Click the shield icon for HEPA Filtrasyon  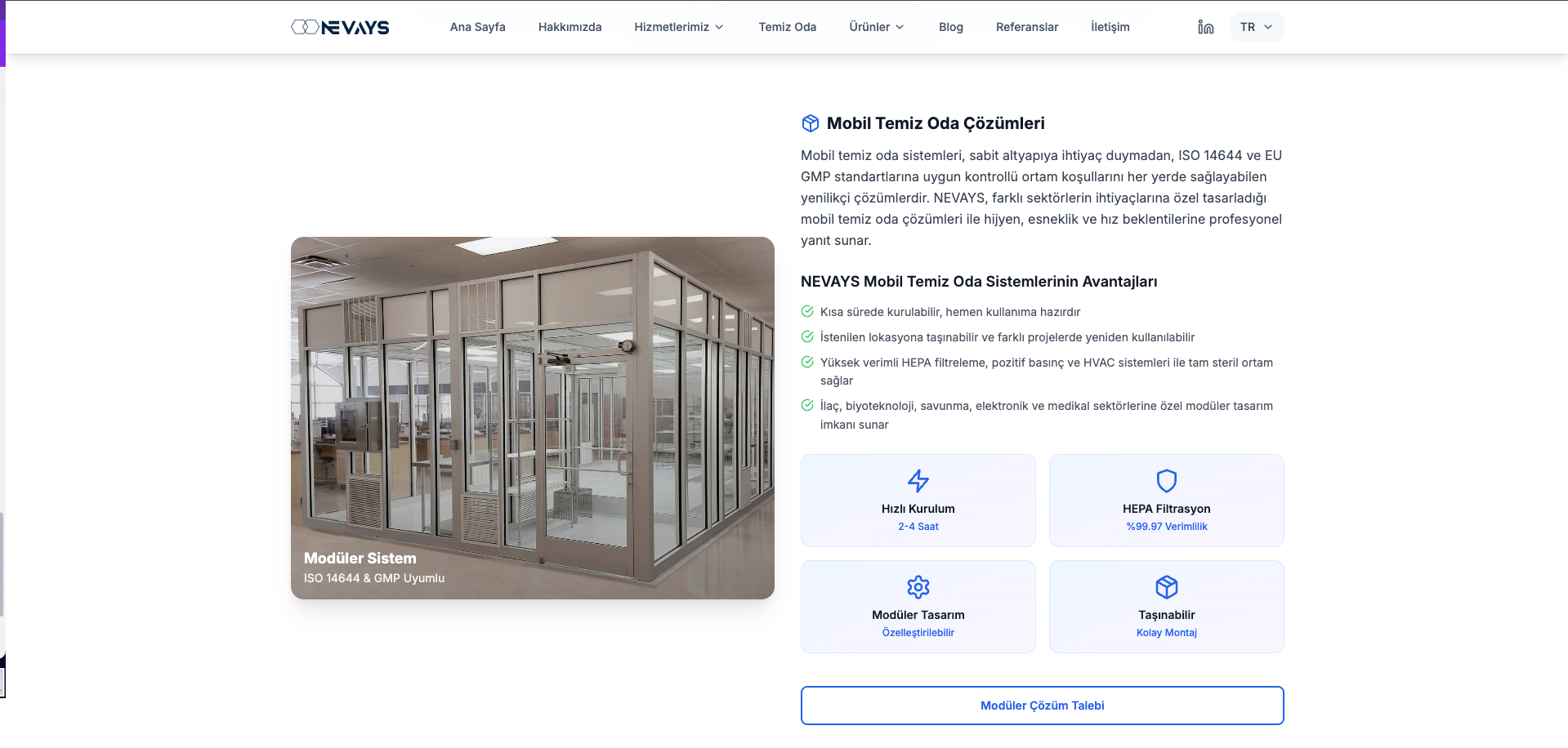tap(1166, 481)
